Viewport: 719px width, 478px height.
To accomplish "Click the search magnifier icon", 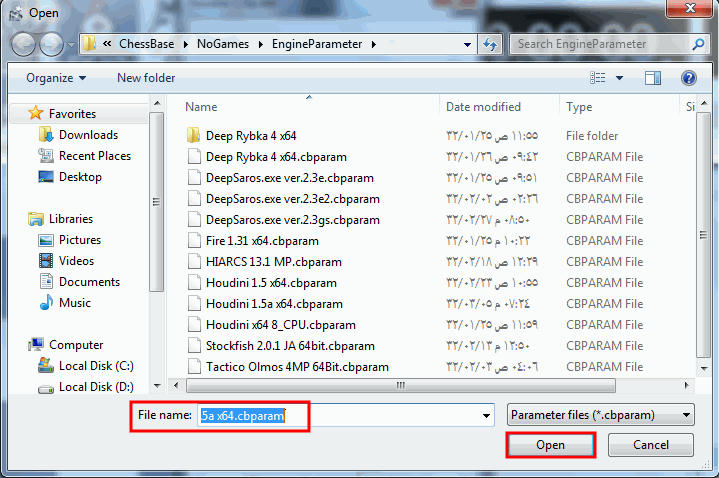I will click(x=698, y=44).
